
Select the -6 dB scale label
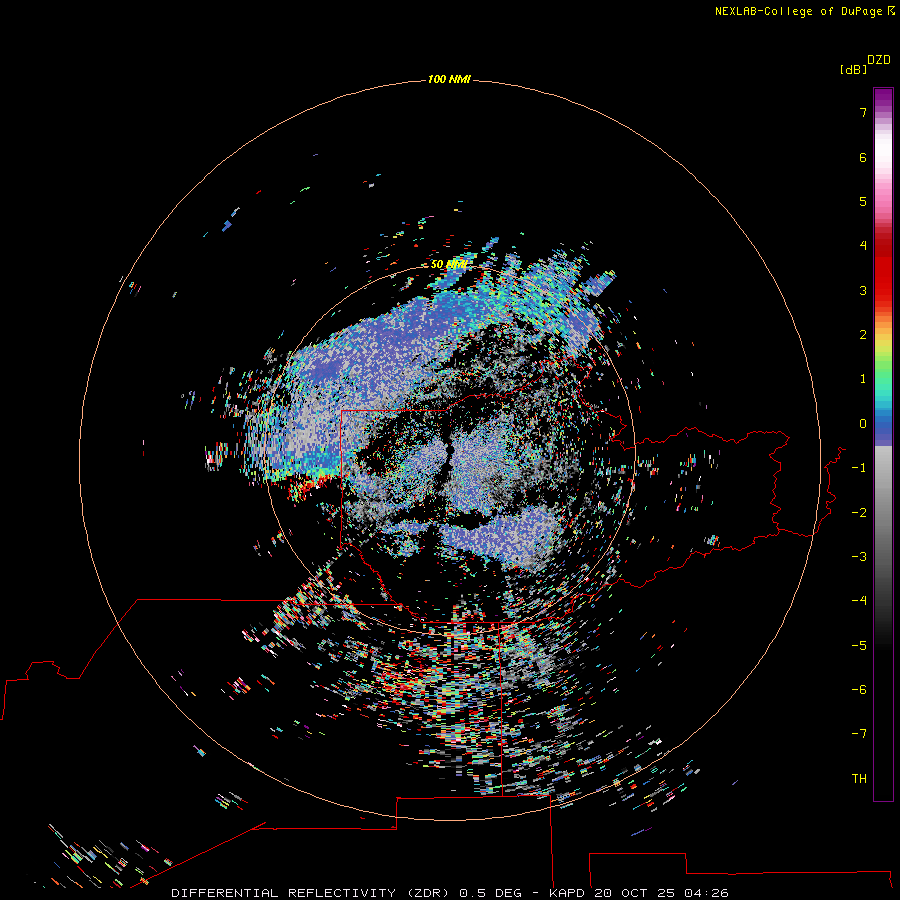[859, 690]
